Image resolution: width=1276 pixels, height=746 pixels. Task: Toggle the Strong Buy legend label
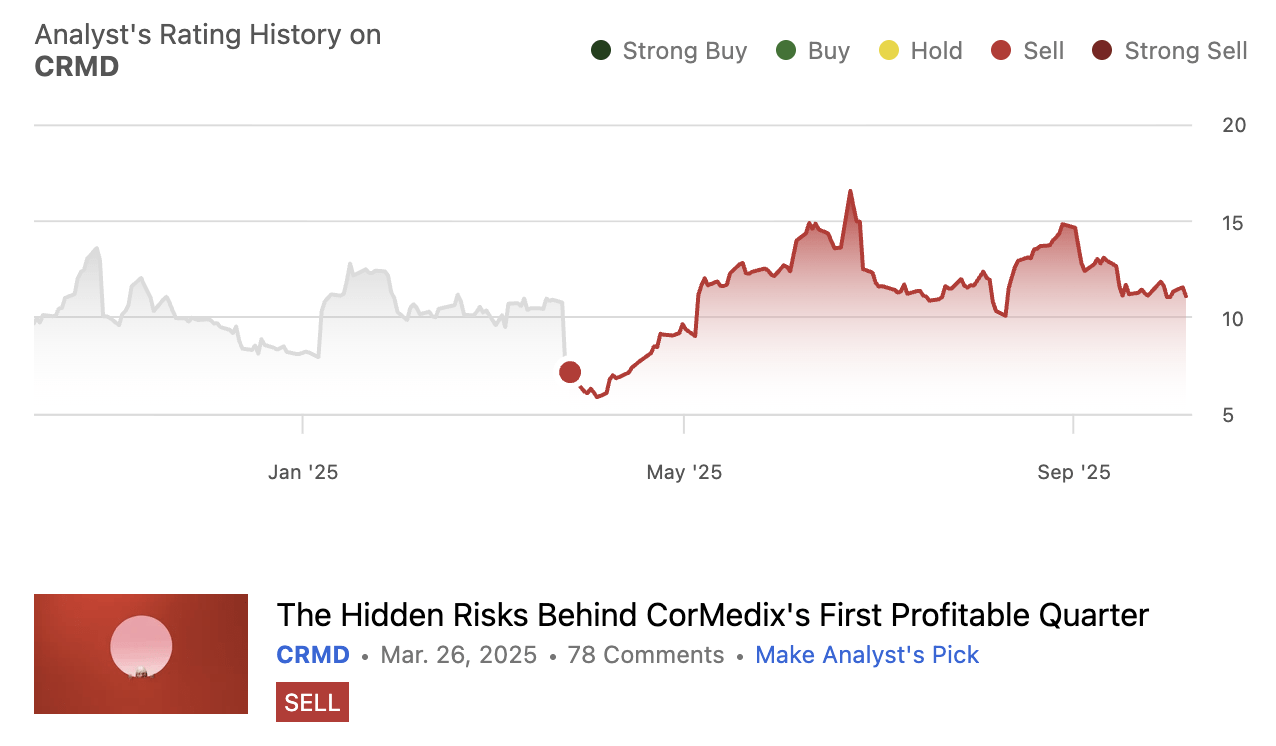click(x=684, y=51)
